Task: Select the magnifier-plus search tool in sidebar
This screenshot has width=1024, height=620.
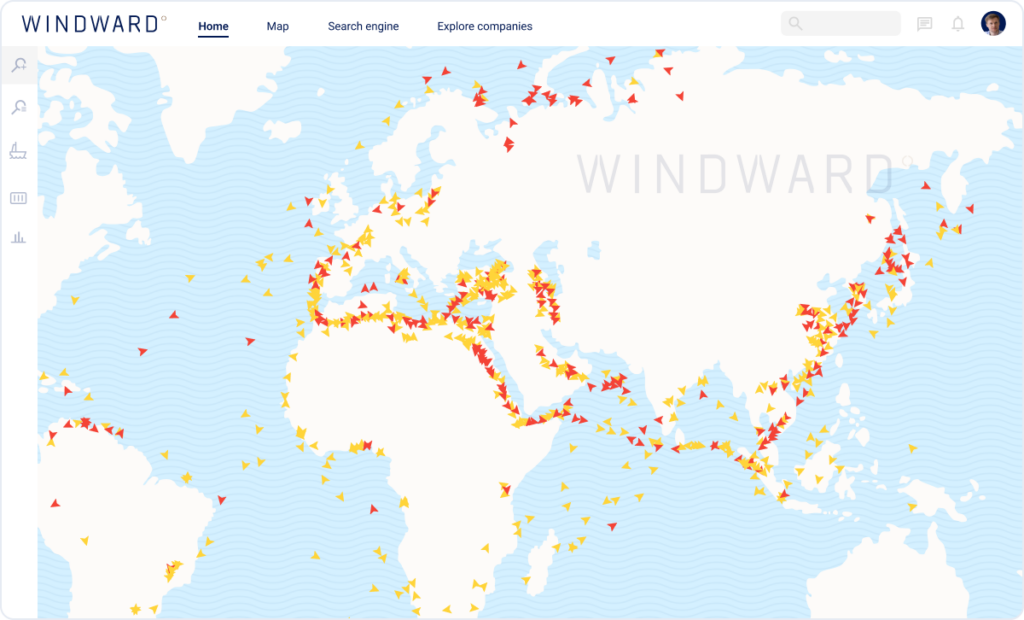Action: click(19, 65)
